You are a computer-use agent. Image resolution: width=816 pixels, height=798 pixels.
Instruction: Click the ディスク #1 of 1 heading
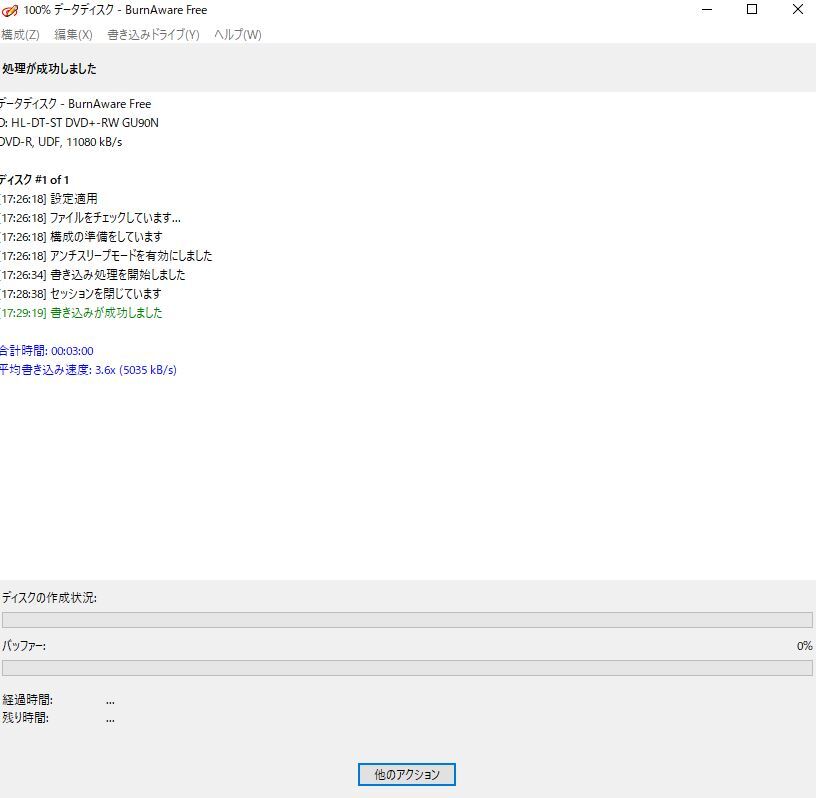click(x=34, y=180)
